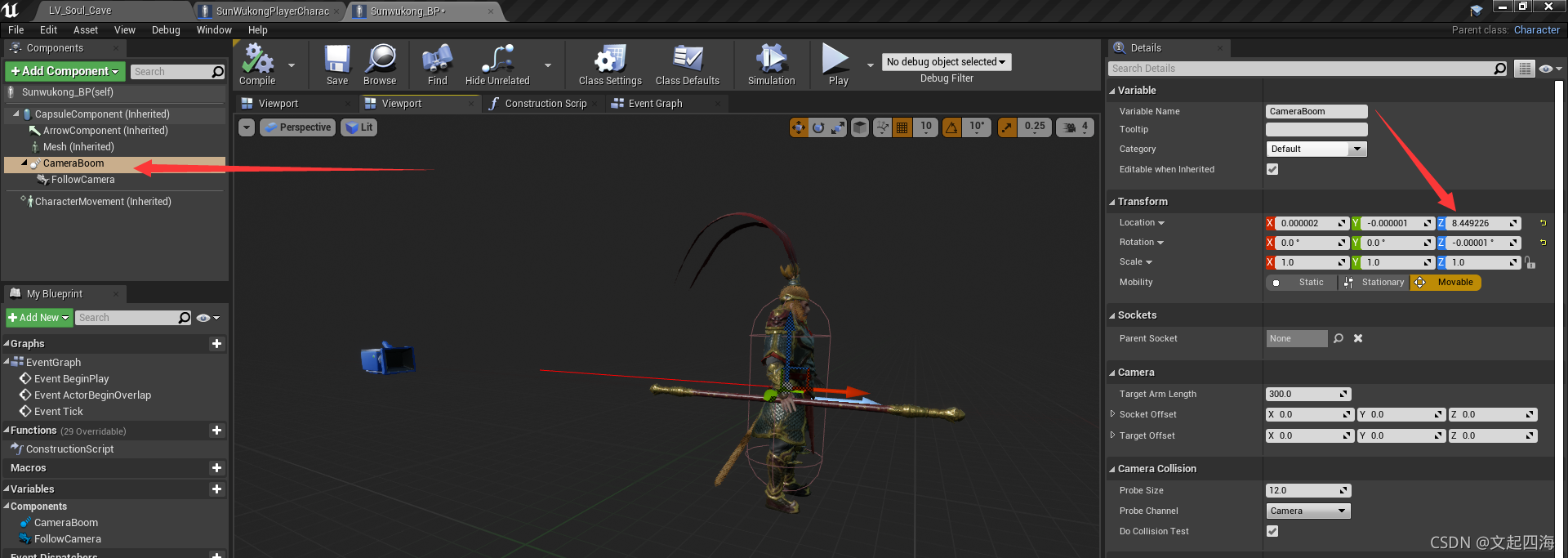Set Mobility to Movable

click(x=1445, y=283)
